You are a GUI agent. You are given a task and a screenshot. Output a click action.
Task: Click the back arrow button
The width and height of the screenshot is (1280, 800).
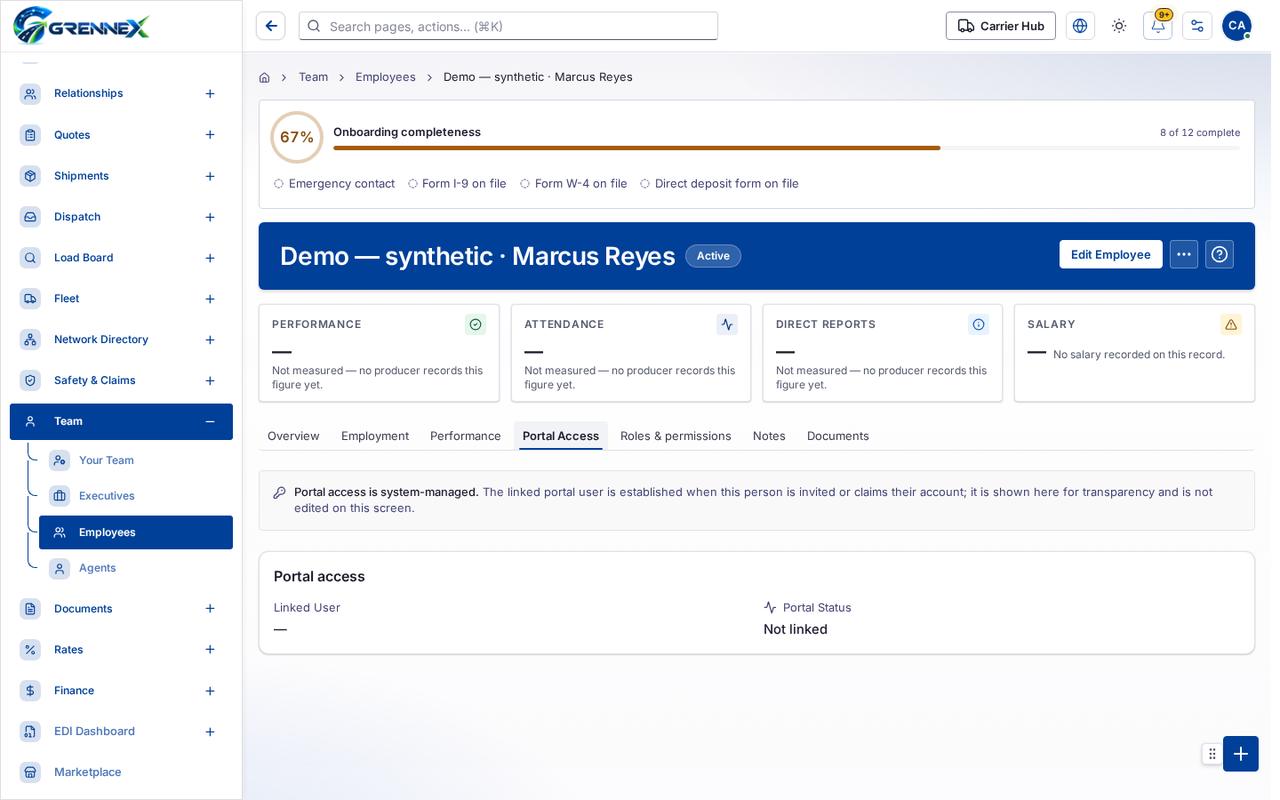click(271, 26)
